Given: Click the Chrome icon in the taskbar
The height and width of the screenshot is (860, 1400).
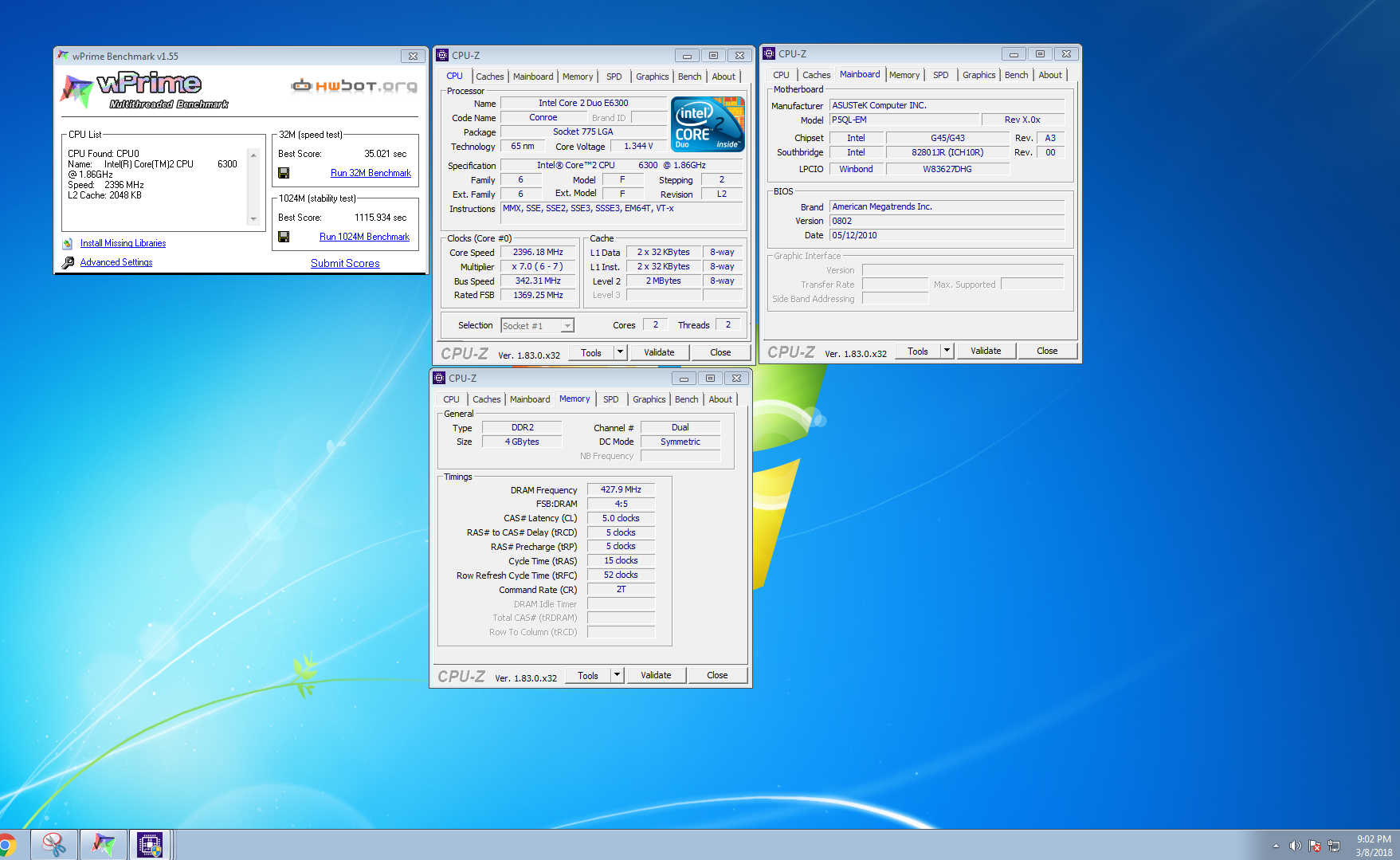Looking at the screenshot, I should (6, 845).
